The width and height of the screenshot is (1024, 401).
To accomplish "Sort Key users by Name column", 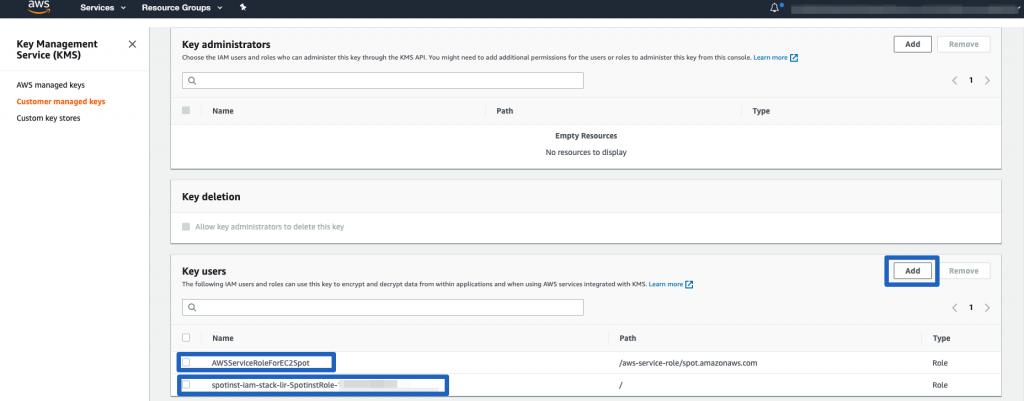I will (x=223, y=338).
